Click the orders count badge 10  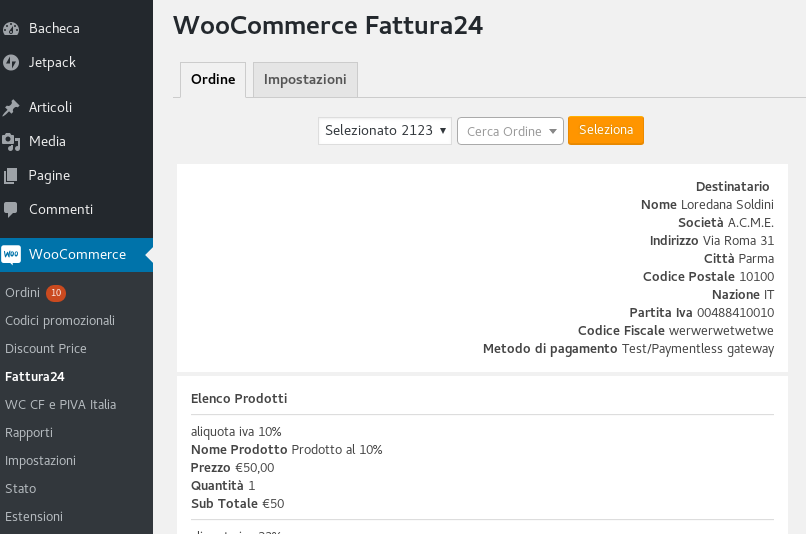coord(56,293)
